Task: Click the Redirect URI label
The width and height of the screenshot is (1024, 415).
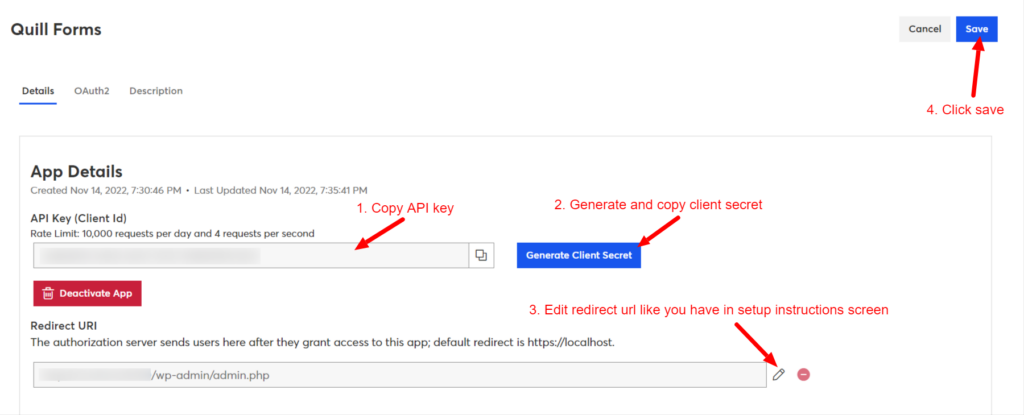Action: point(63,325)
